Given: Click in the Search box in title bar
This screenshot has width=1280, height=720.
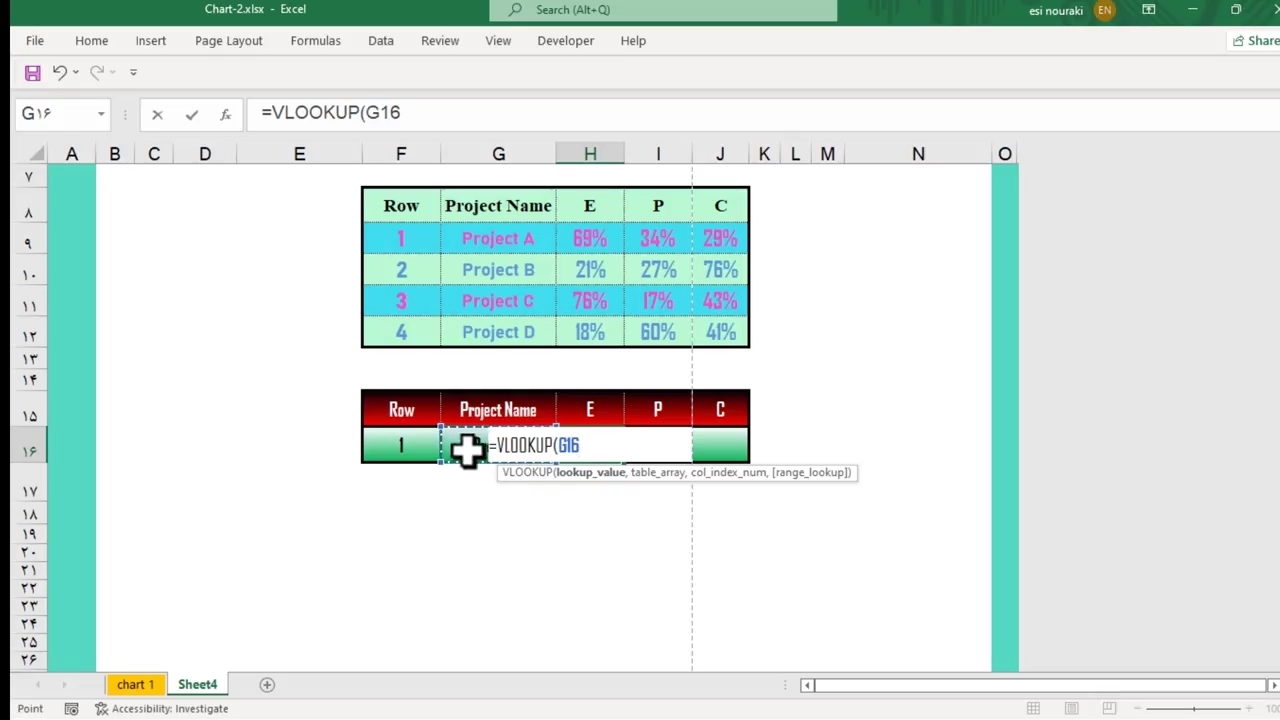Looking at the screenshot, I should click(x=663, y=10).
